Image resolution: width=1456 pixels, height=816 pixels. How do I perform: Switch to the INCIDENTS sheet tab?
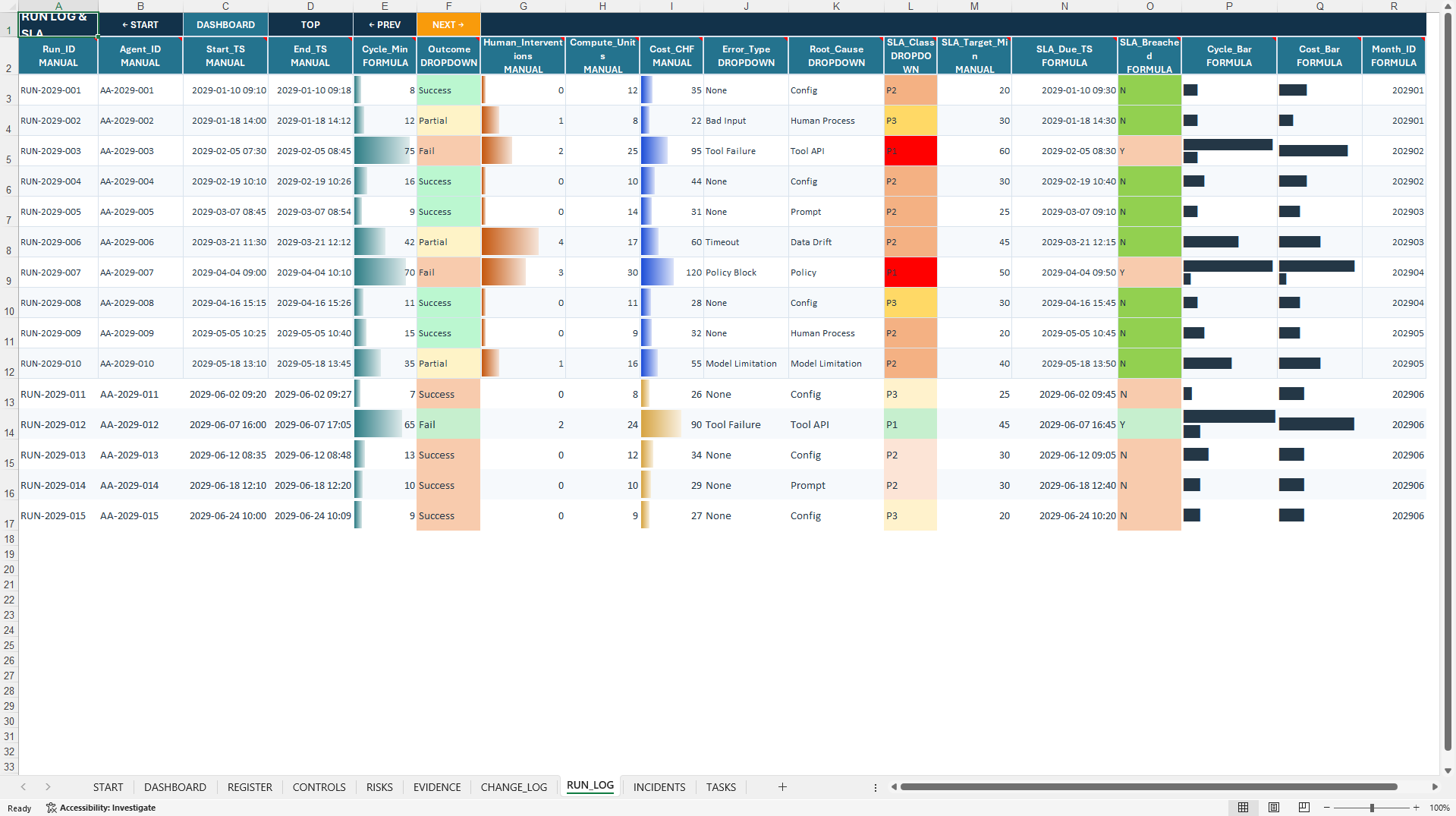pyautogui.click(x=659, y=787)
